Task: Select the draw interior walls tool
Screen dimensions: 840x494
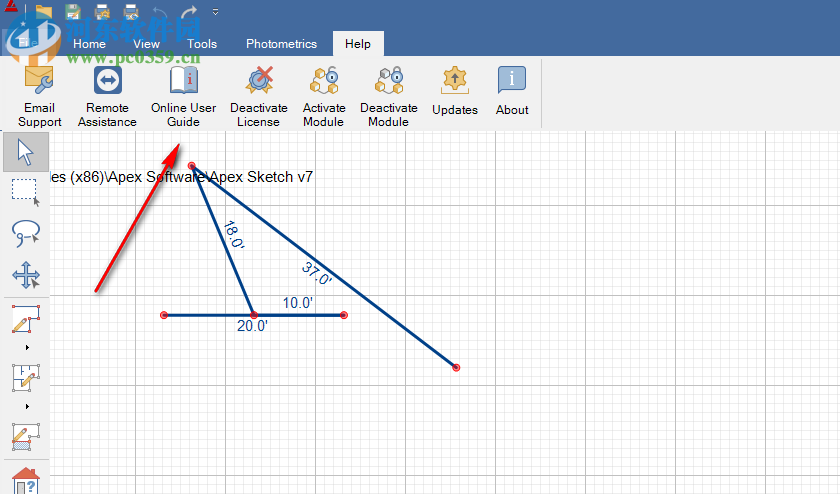Action: click(26, 378)
